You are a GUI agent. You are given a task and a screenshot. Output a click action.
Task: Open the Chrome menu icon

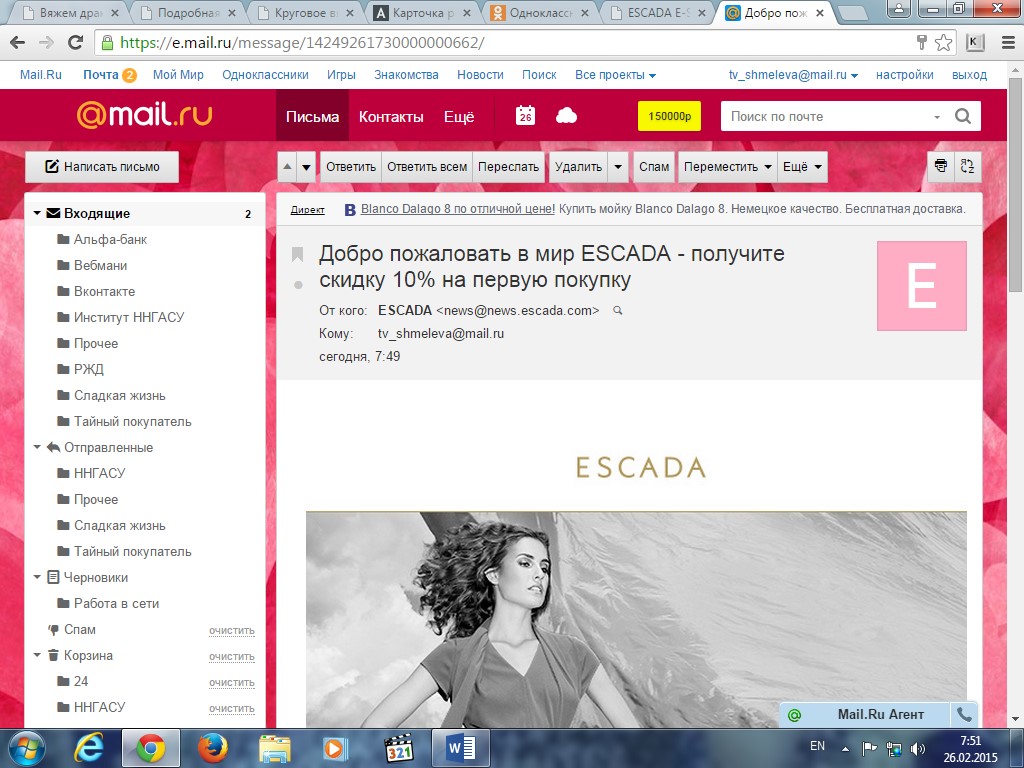pos(1008,43)
